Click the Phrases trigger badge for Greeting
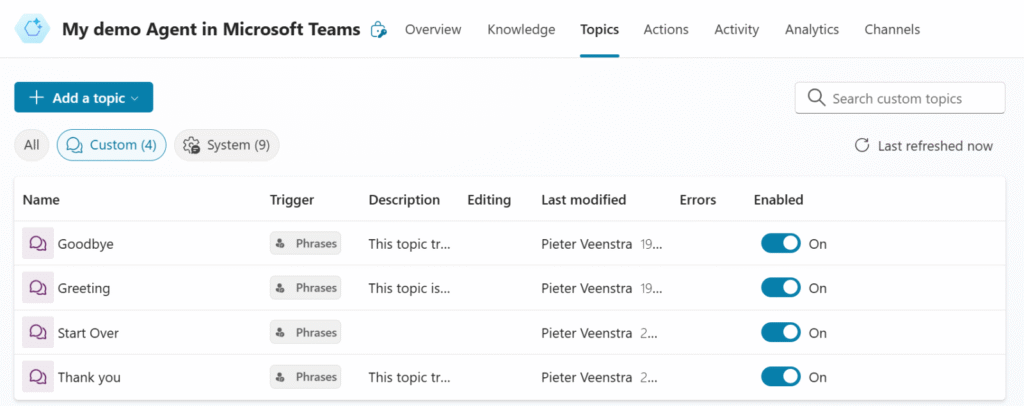 306,288
